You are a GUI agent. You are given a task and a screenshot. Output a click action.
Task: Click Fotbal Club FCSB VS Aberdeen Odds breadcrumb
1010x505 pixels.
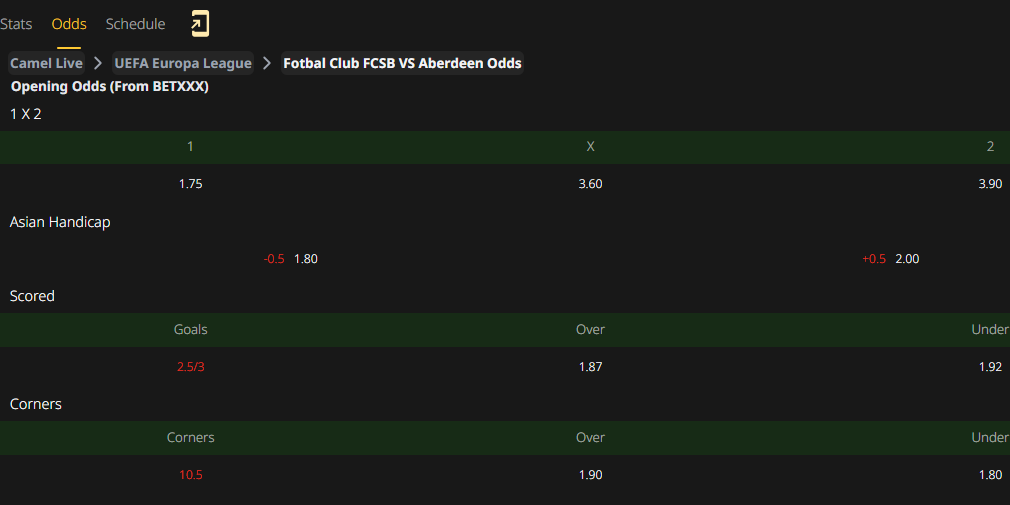pos(403,63)
